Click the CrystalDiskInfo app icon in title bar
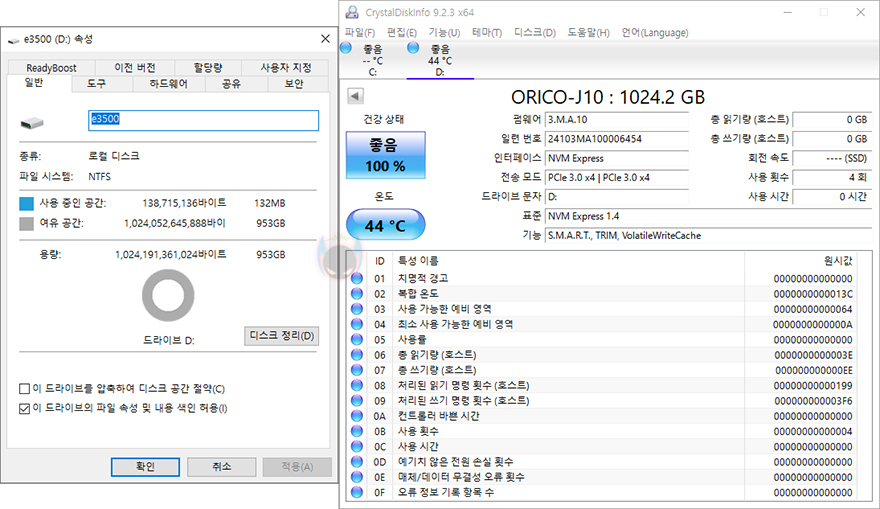Viewport: 880px width, 509px height. tap(352, 12)
